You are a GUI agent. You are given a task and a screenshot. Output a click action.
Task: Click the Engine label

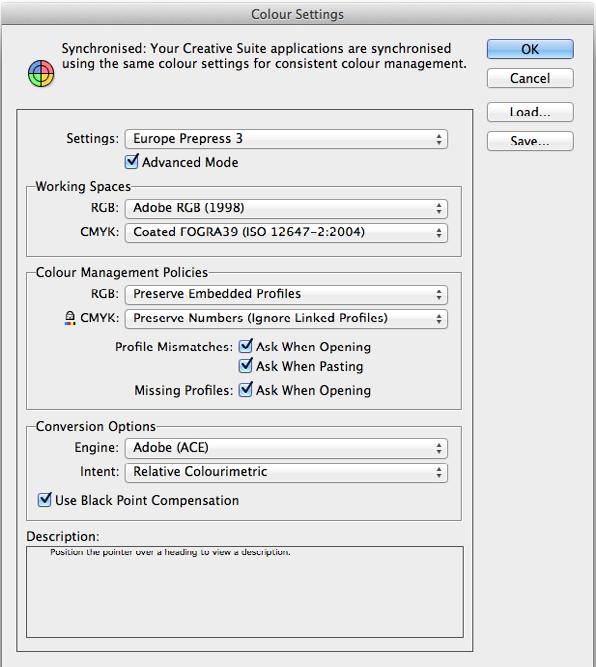click(x=96, y=448)
